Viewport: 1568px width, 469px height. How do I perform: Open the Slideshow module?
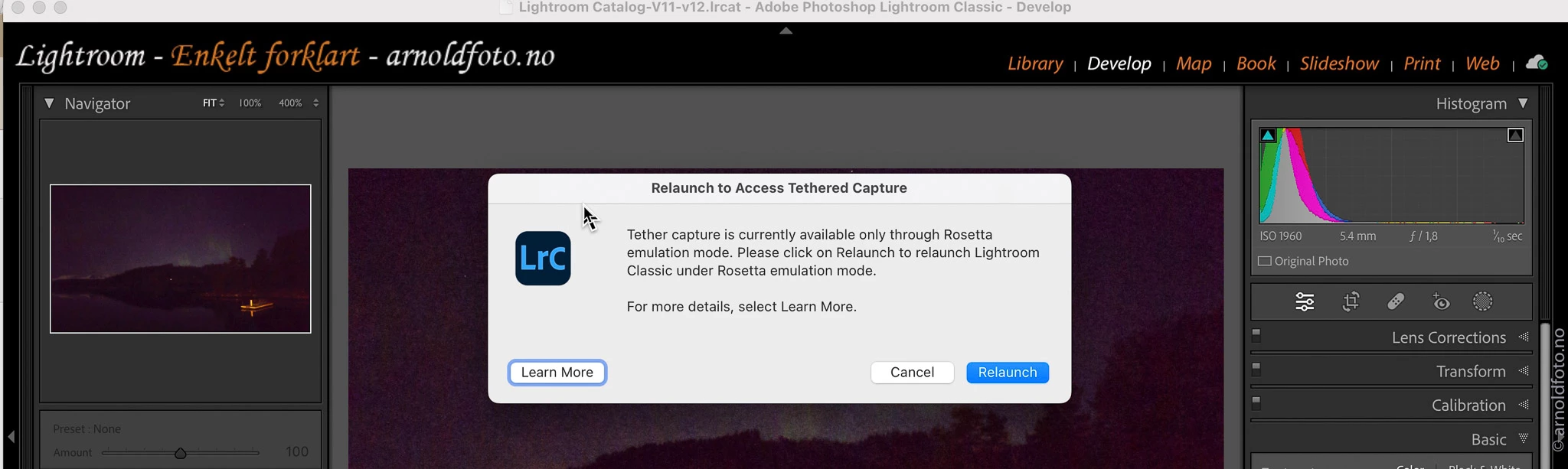tap(1339, 64)
